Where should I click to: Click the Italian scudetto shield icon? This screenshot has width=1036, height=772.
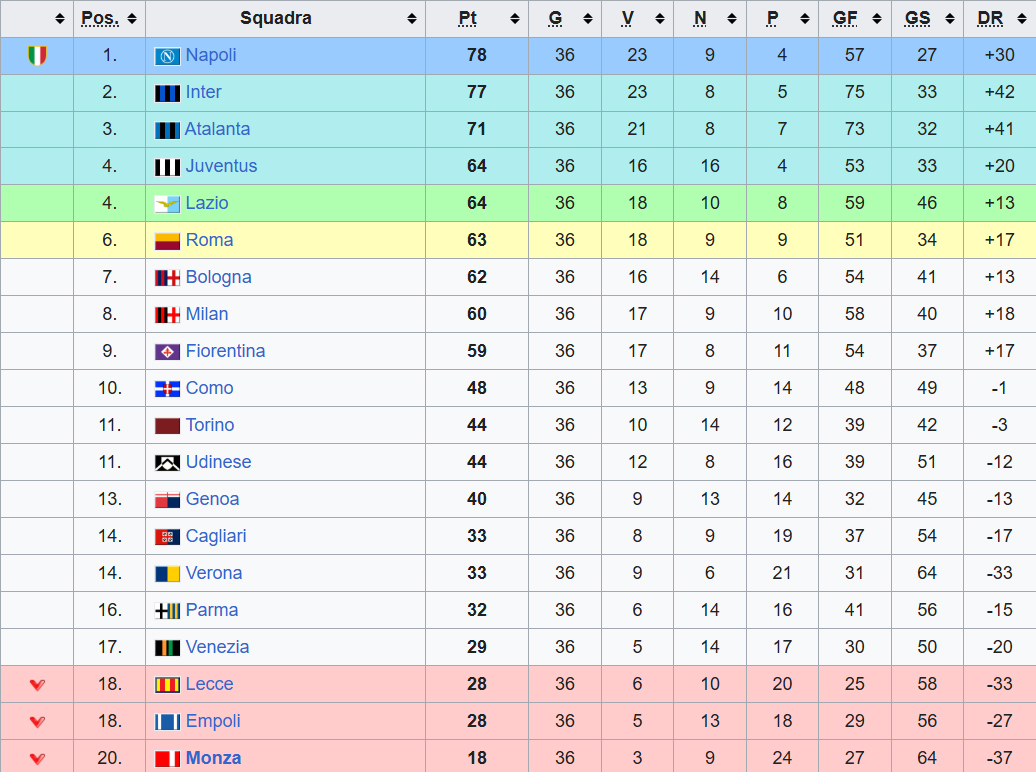tap(38, 56)
